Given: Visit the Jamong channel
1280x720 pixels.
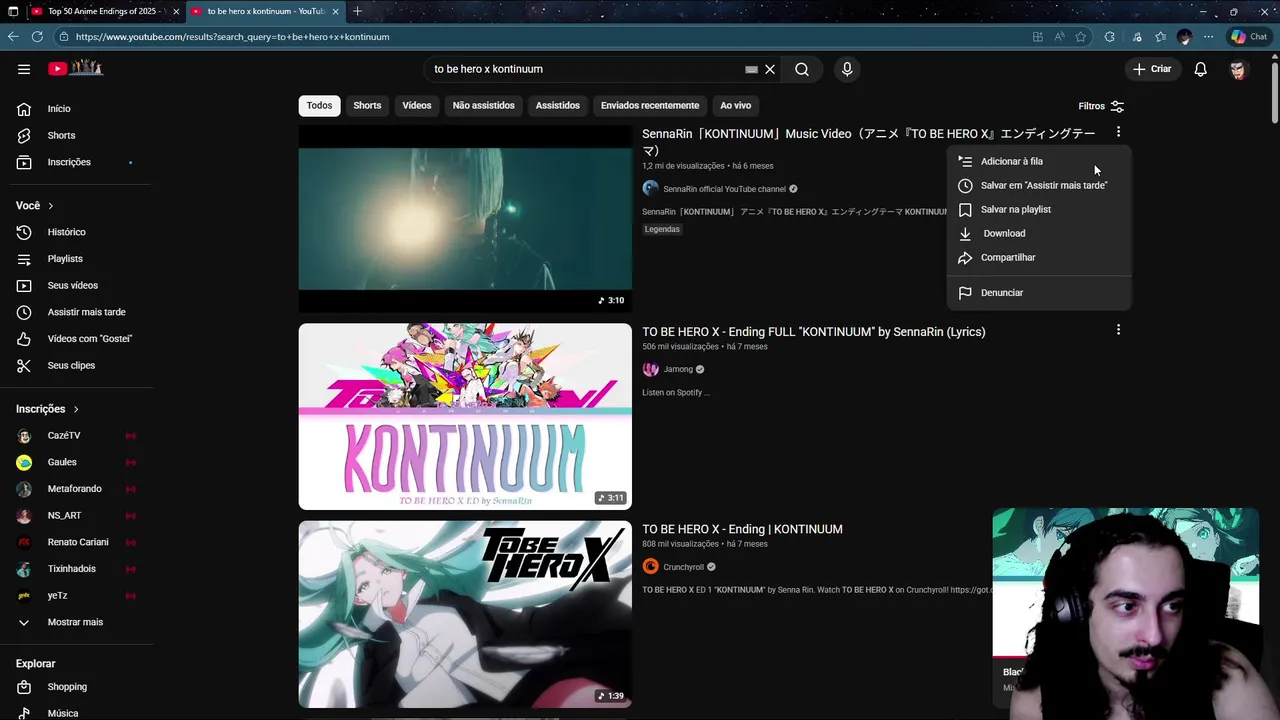Looking at the screenshot, I should 677,369.
